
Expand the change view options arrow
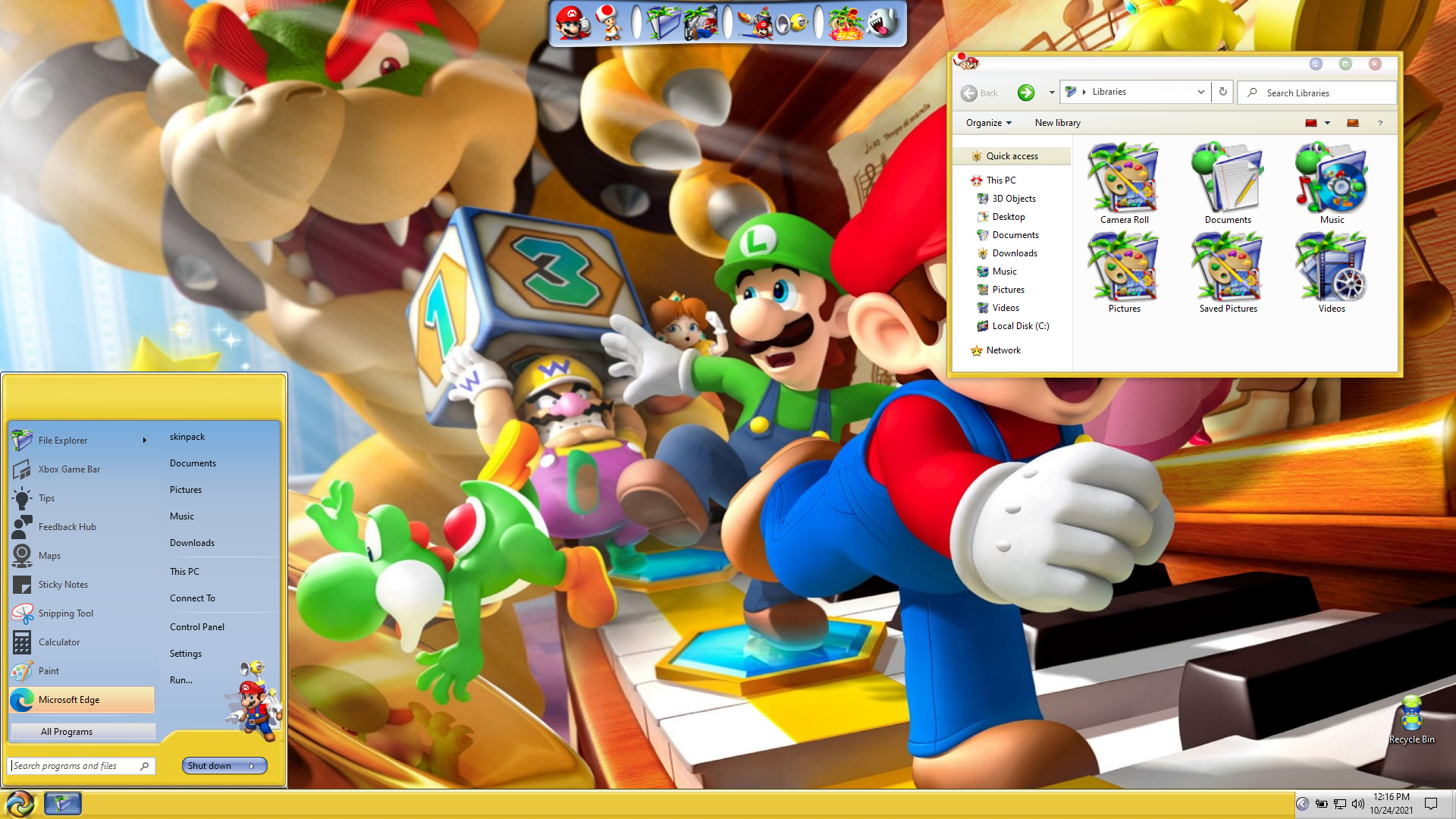tap(1327, 123)
